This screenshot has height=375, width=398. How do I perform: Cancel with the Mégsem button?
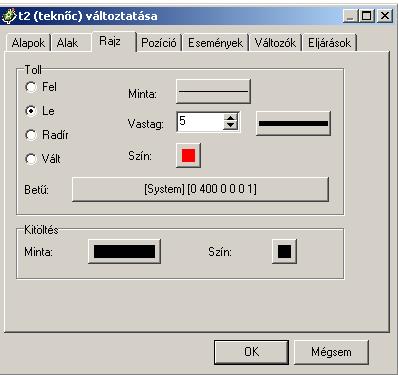point(331,352)
